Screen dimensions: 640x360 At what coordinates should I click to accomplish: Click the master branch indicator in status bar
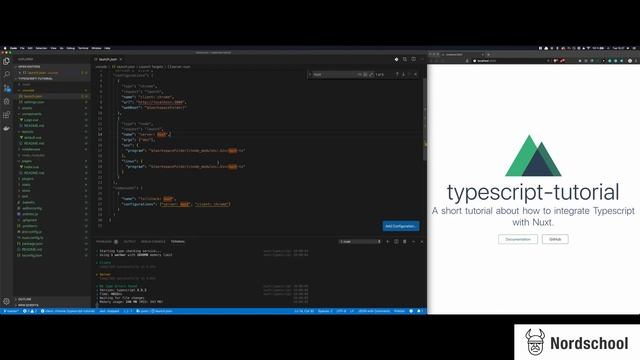coord(11,311)
